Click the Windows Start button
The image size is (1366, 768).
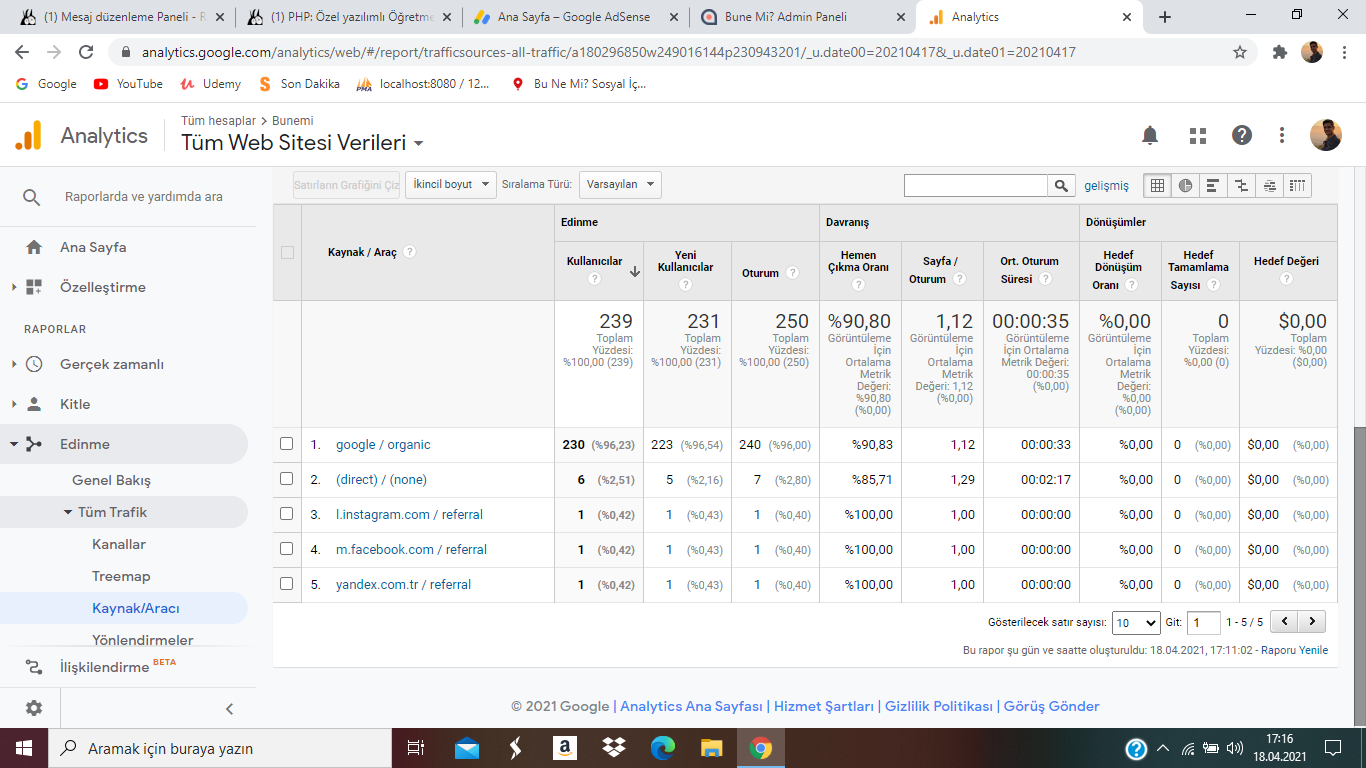pyautogui.click(x=24, y=748)
